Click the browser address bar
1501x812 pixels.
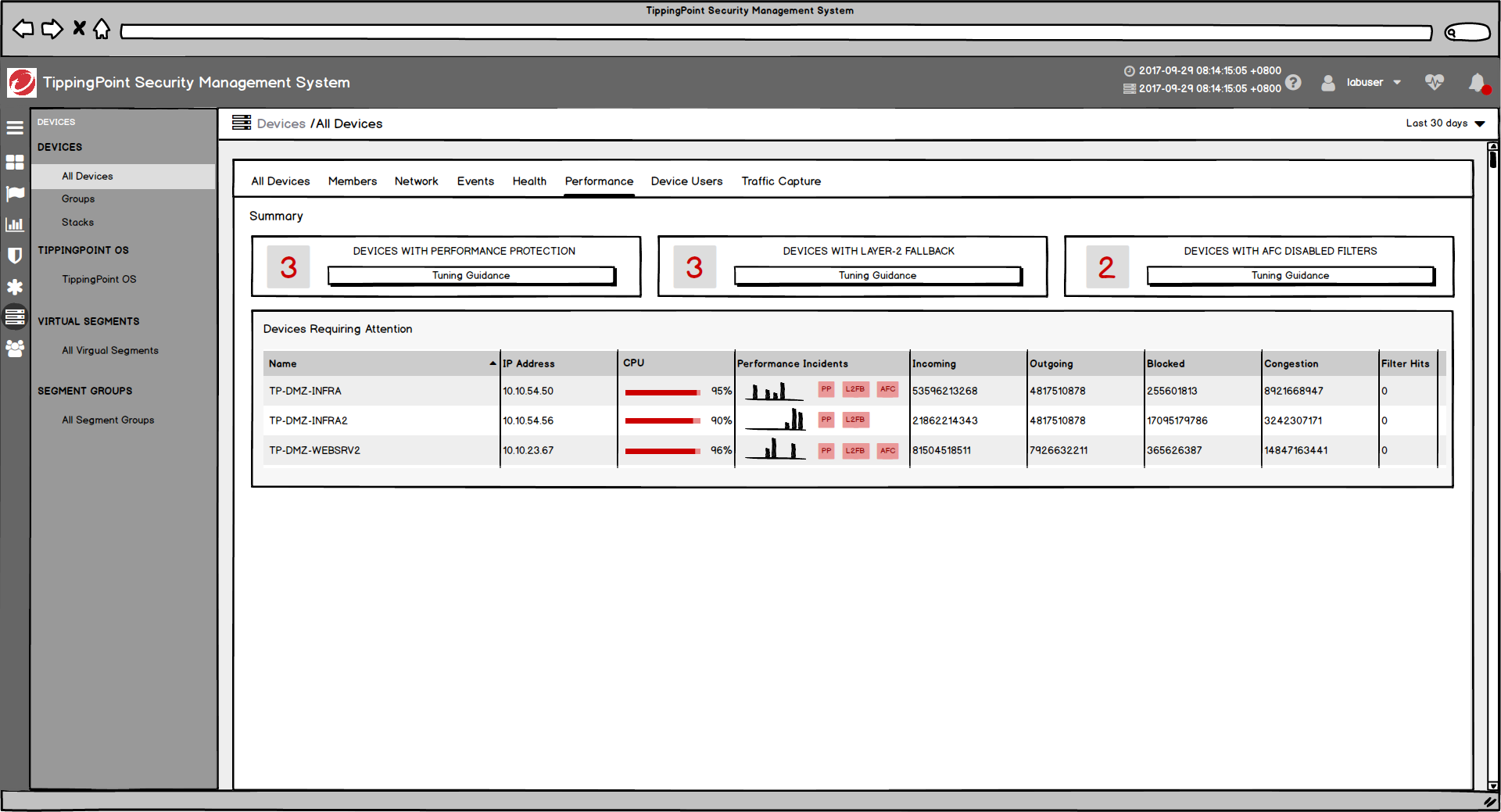(776, 32)
